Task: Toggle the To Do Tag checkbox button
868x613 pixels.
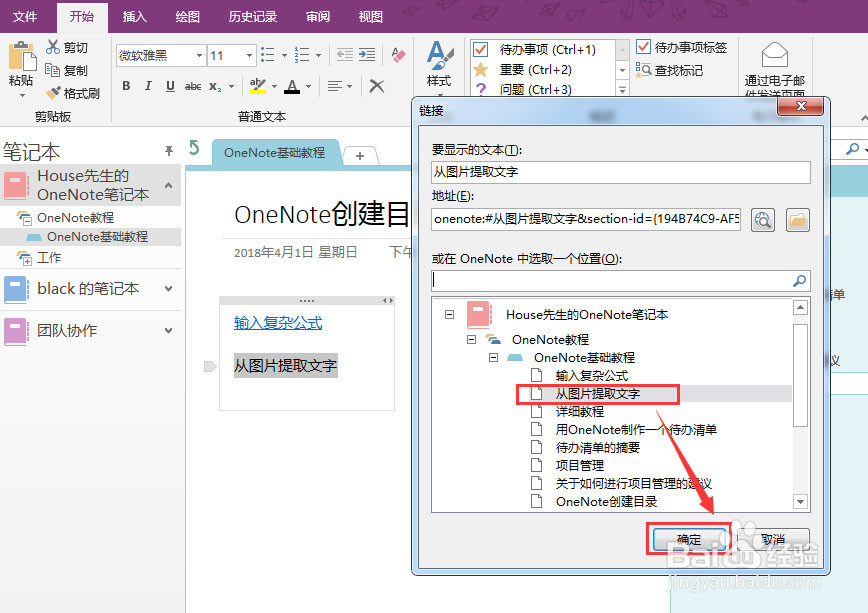Action: click(643, 47)
